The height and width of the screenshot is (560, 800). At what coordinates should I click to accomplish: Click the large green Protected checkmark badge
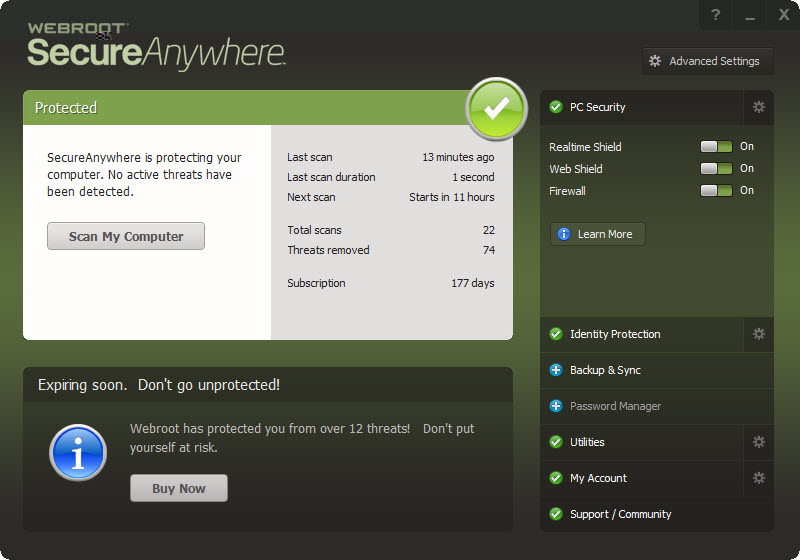coord(496,109)
